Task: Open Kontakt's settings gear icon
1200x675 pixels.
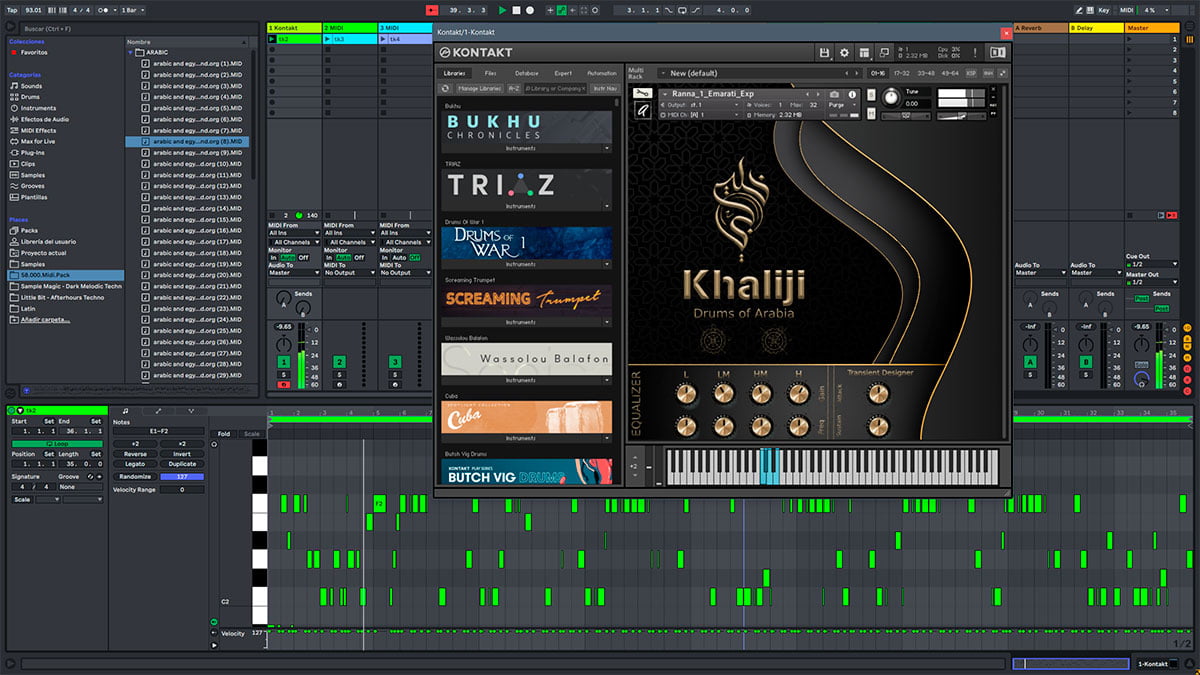Action: point(844,52)
